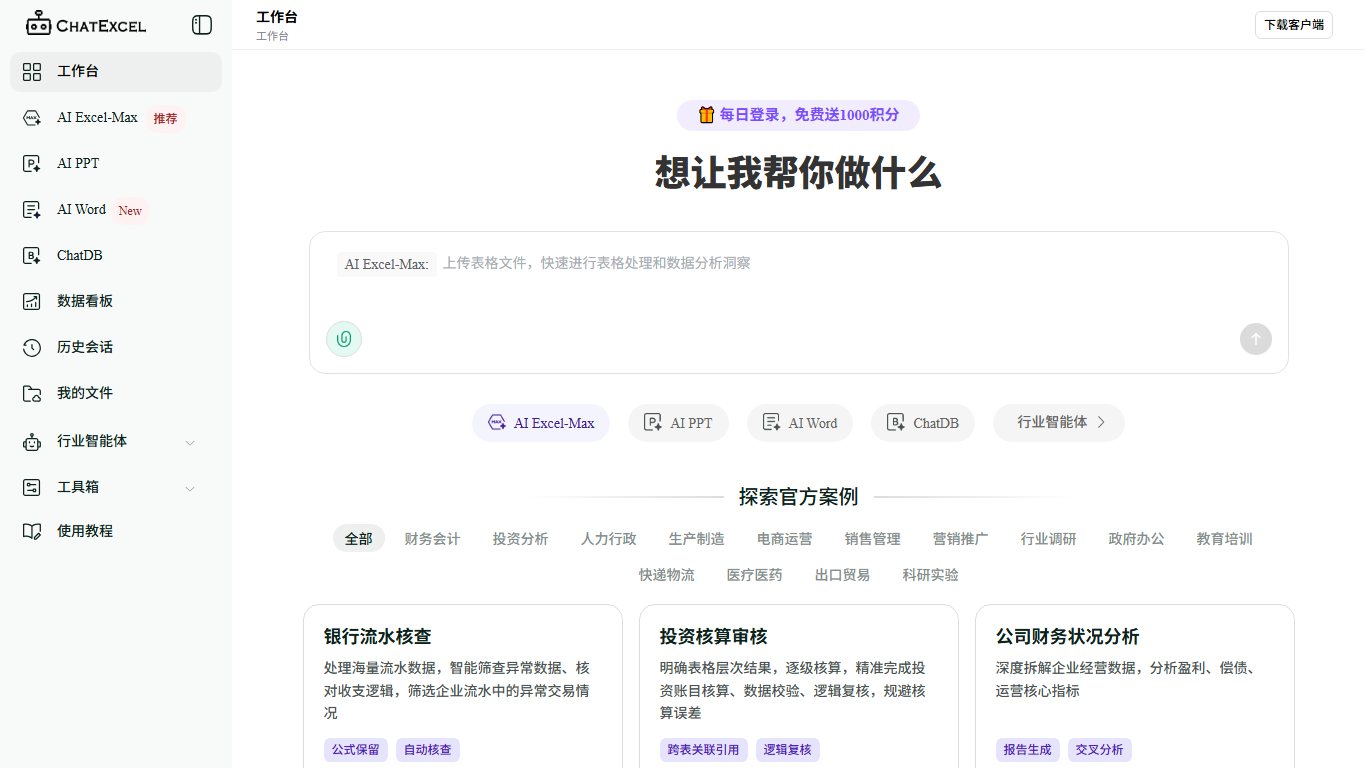Click the 跨表关联引用 tag

pyautogui.click(x=704, y=750)
